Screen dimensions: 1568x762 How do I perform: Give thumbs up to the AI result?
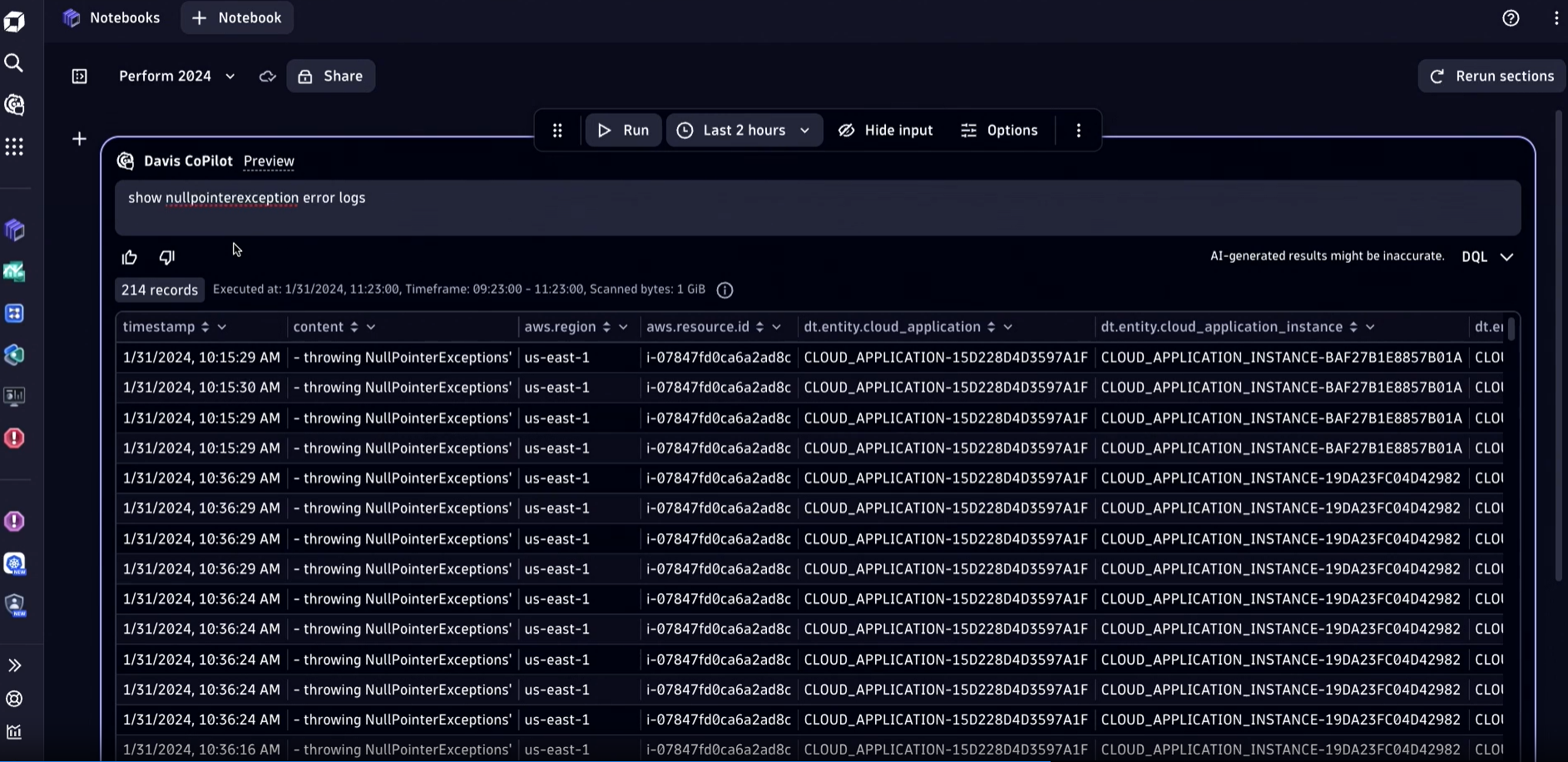click(129, 257)
